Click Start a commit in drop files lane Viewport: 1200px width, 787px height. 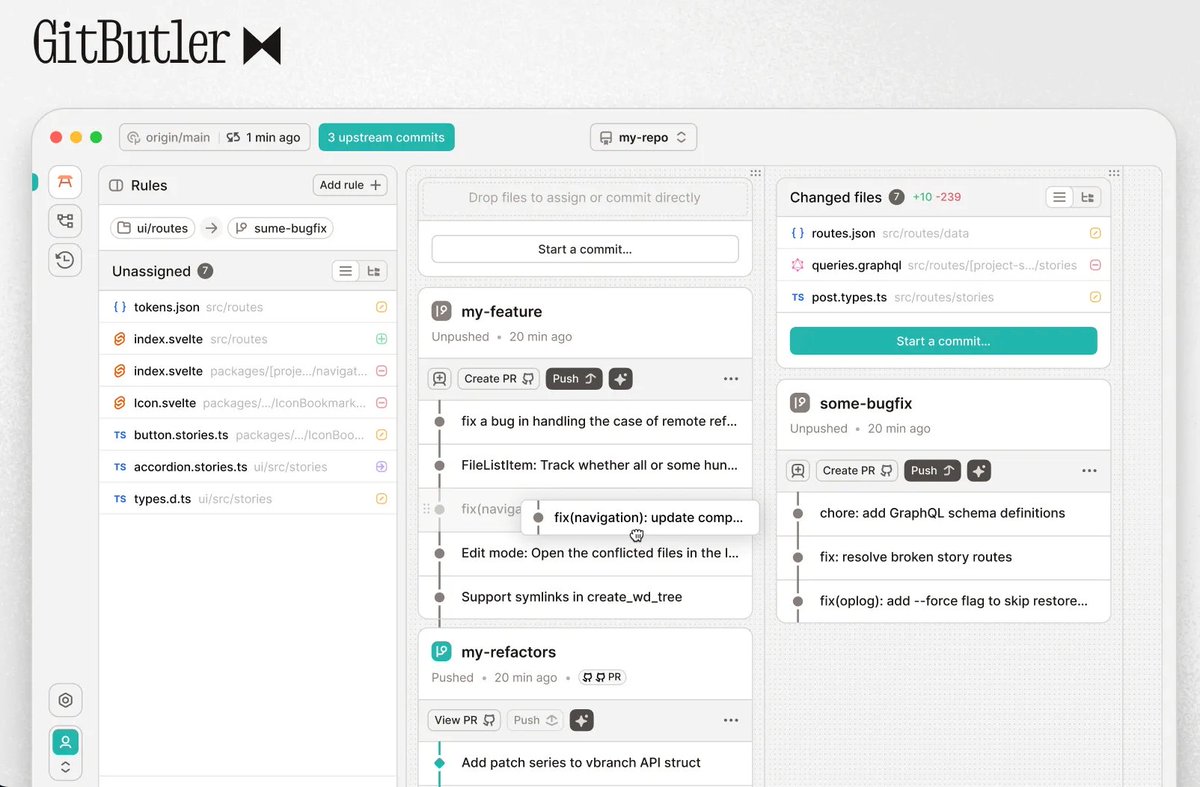pyautogui.click(x=585, y=249)
